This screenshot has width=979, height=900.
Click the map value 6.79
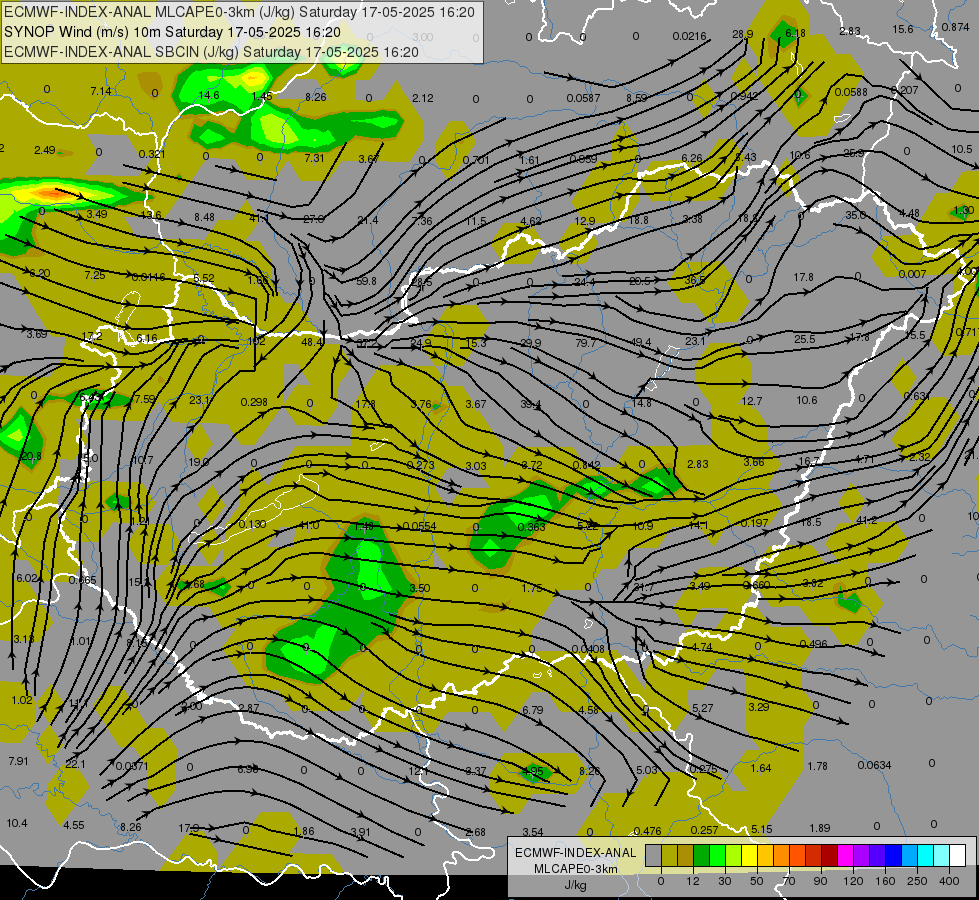533,711
